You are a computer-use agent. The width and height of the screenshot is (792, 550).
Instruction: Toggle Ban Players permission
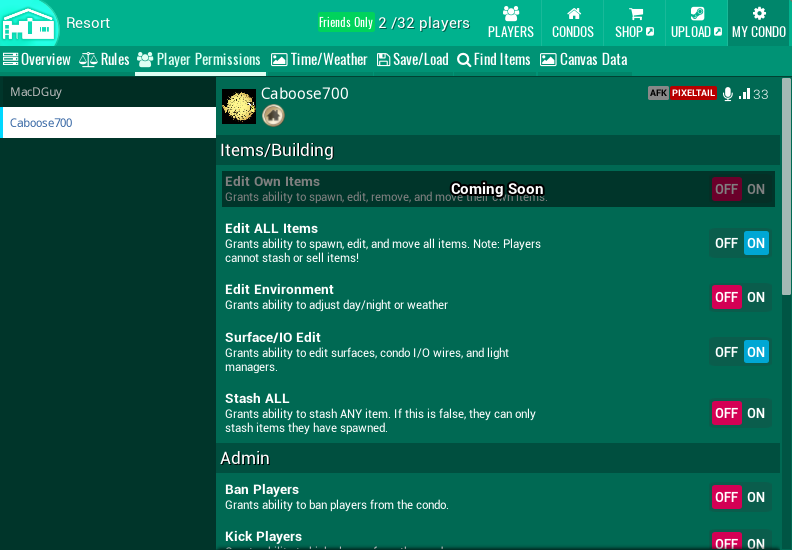pos(741,497)
